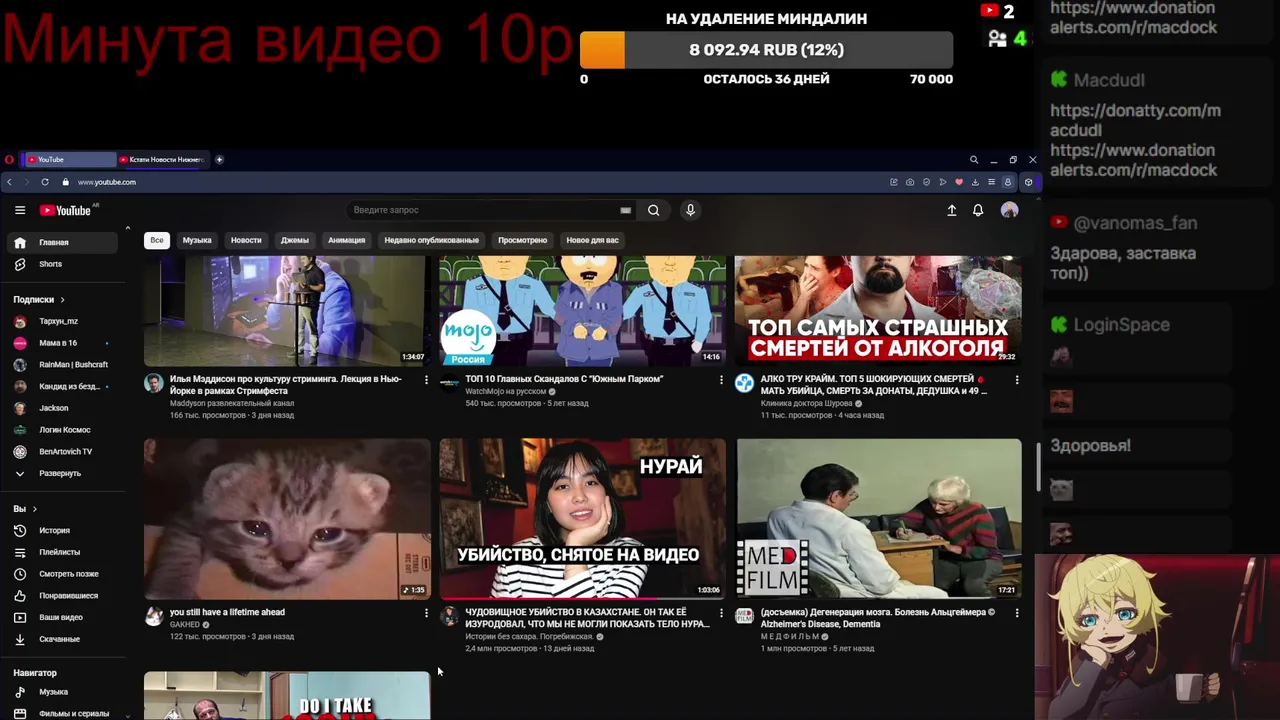The width and height of the screenshot is (1280, 720).
Task: Open RainMan | Bushcraft subscription
Action: point(62,365)
